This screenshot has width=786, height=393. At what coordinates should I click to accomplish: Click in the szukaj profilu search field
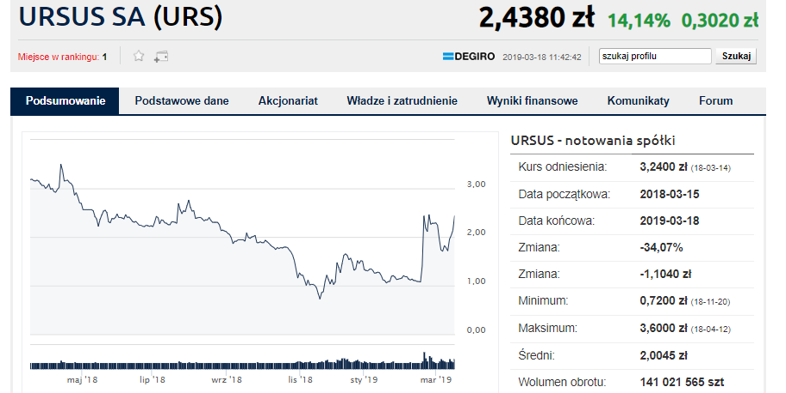[x=655, y=56]
